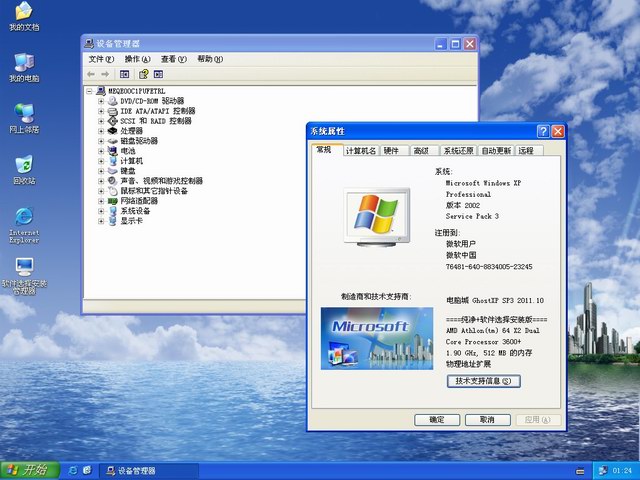This screenshot has height=480, width=640.
Task: Switch to the 自动更新 tab
Action: point(496,151)
